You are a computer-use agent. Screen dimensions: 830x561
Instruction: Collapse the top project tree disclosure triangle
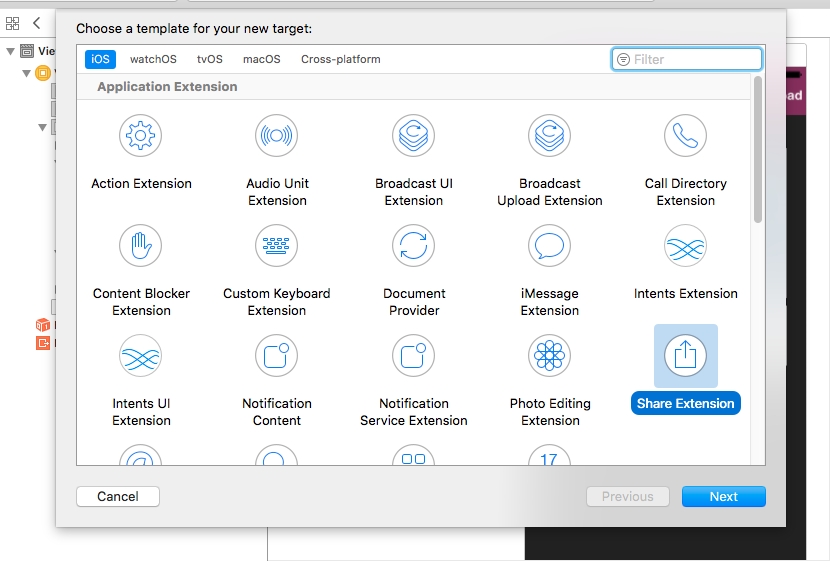[x=11, y=51]
